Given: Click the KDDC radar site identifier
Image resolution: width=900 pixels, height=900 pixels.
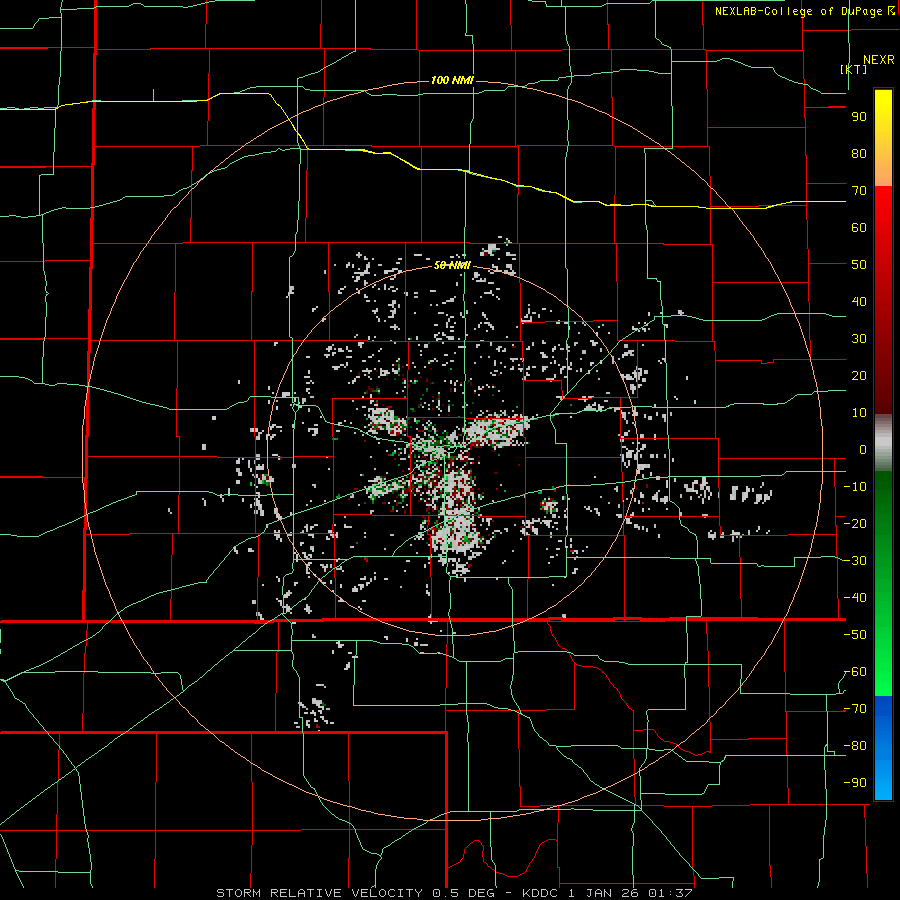Looking at the screenshot, I should coord(542,893).
